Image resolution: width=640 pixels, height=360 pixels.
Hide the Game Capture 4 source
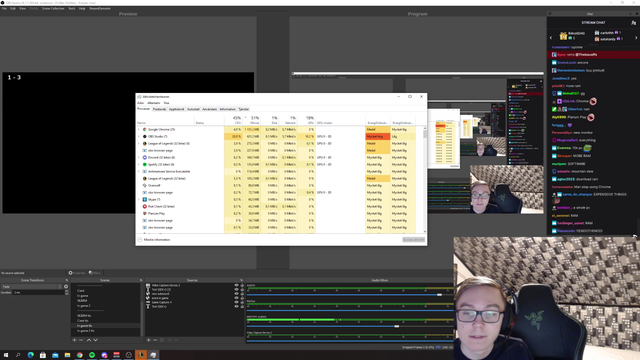tap(236, 302)
